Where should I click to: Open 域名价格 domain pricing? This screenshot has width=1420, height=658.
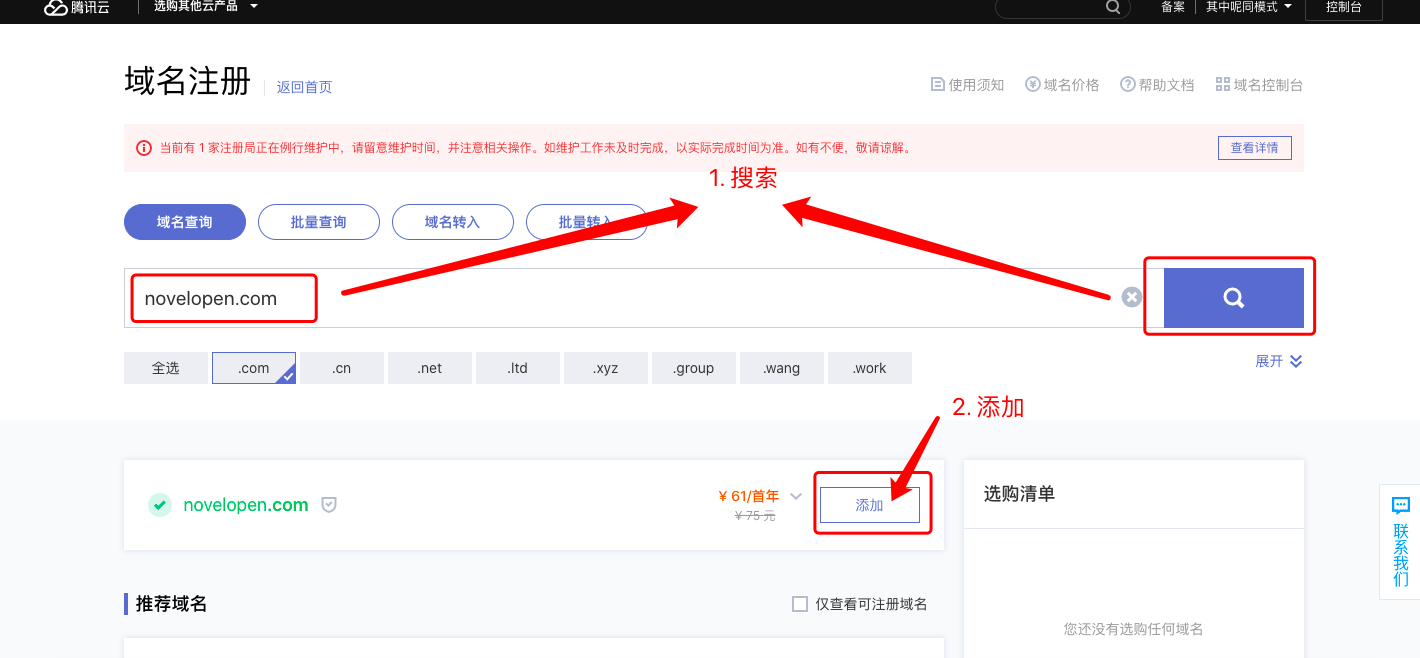1062,85
